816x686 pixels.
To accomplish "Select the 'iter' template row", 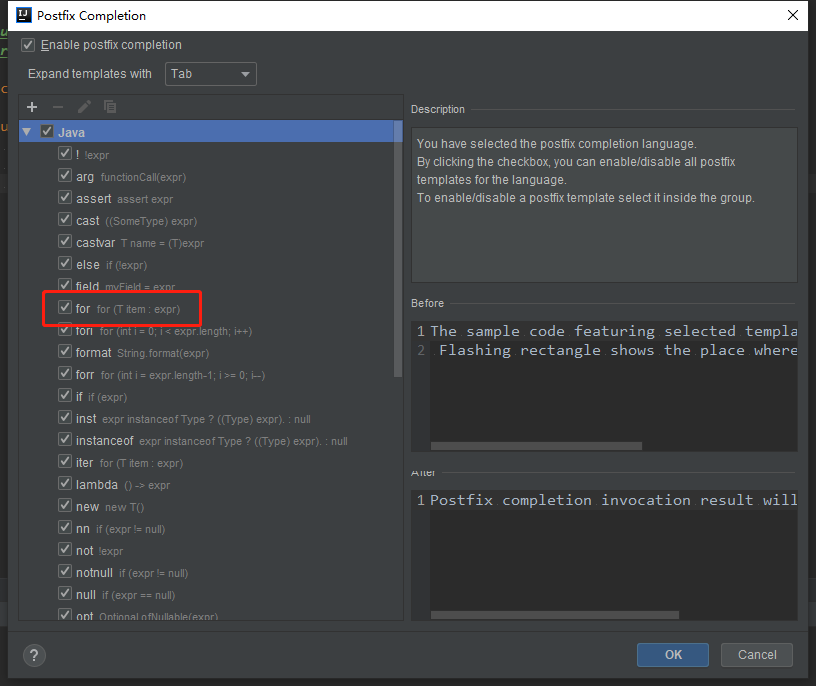I will (207, 463).
